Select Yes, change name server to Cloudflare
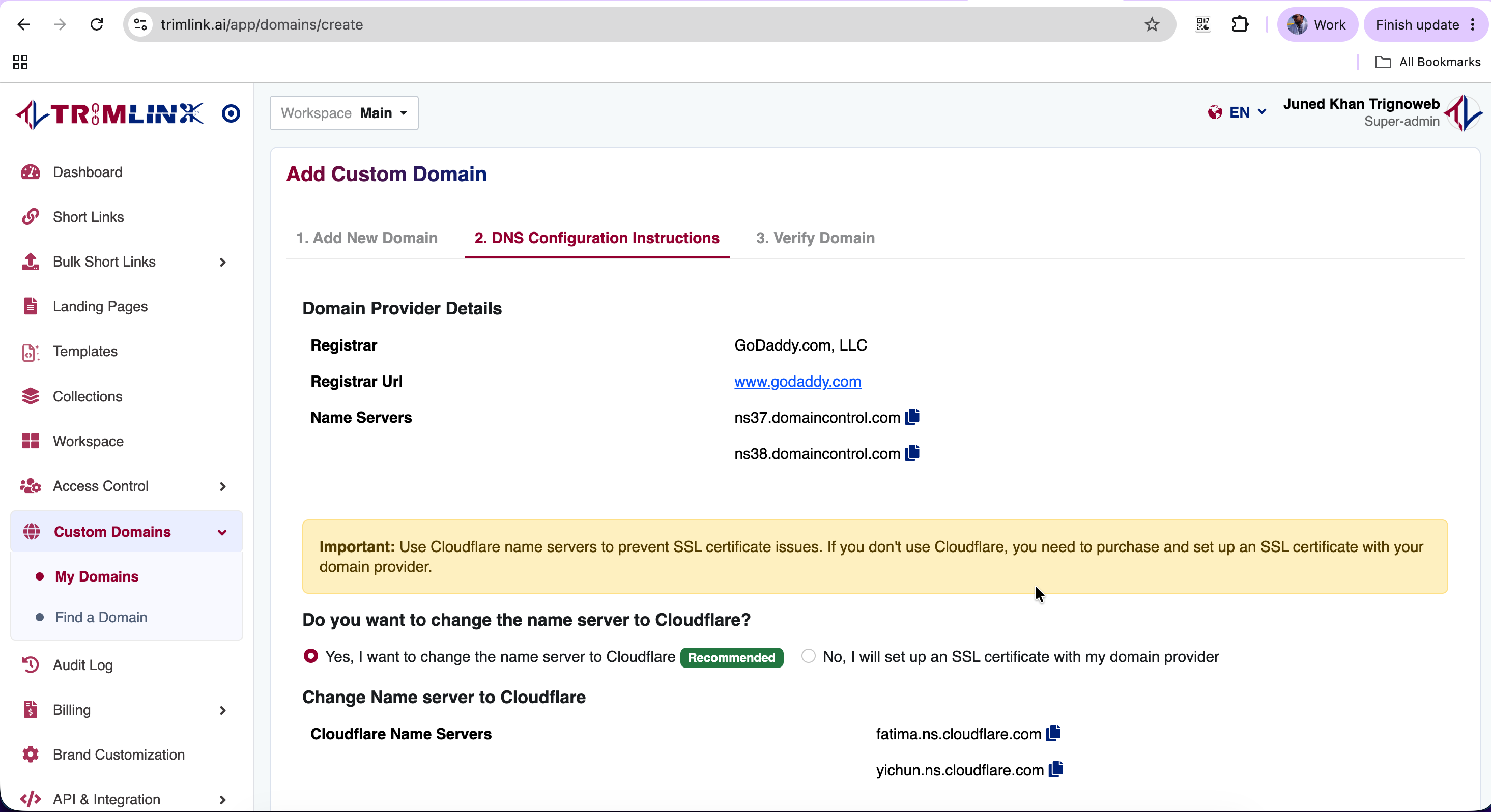The image size is (1491, 812). point(311,656)
